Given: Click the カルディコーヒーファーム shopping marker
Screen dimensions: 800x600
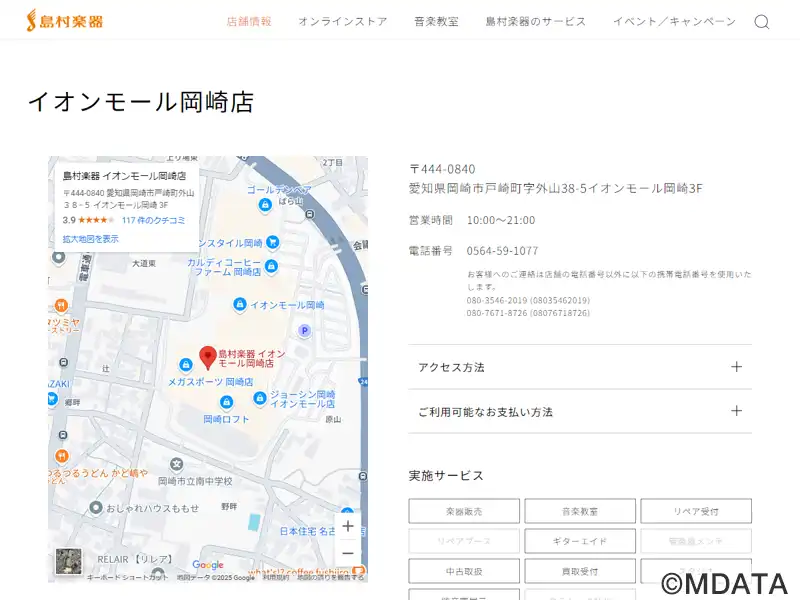Looking at the screenshot, I should [271, 266].
